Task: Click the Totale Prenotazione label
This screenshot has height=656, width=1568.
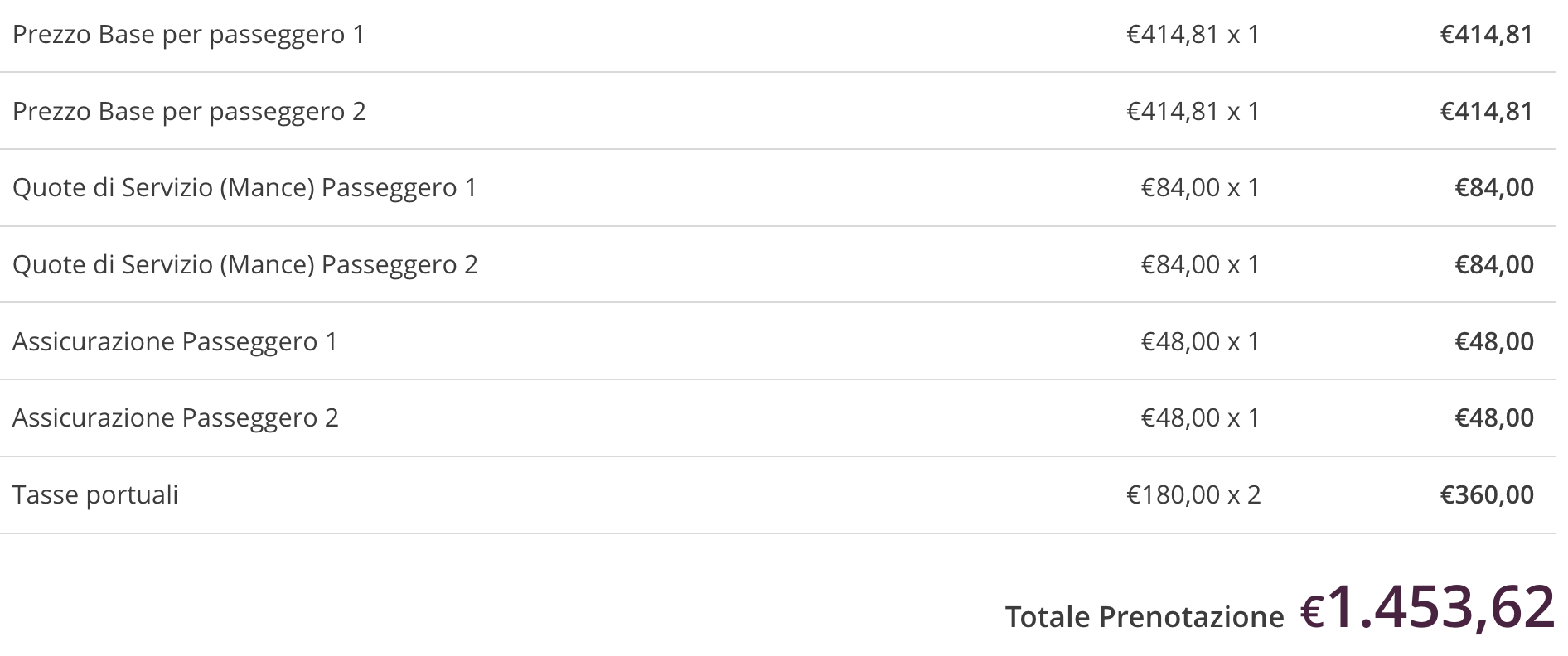Action: pyautogui.click(x=1145, y=617)
